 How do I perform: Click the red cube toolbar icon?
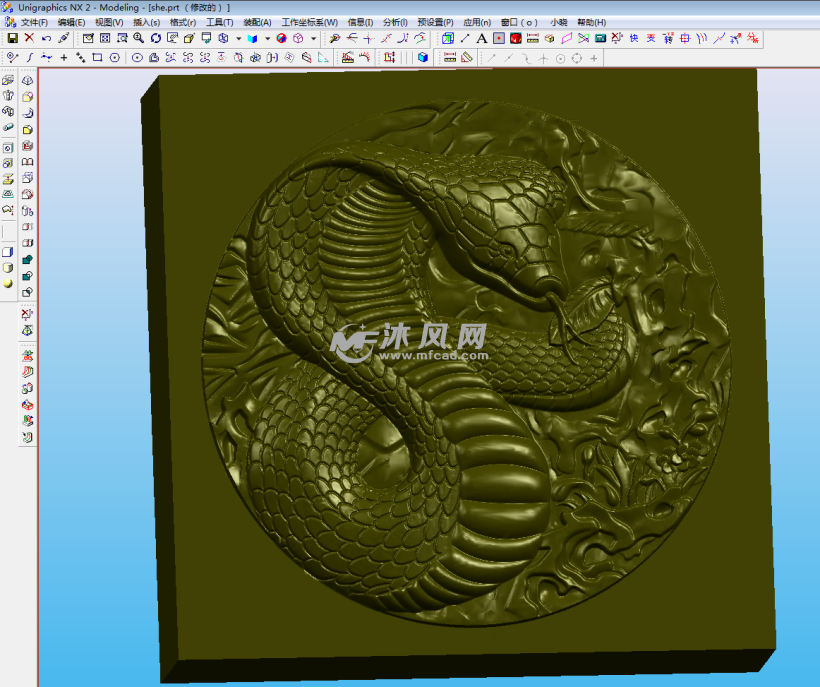pos(516,38)
